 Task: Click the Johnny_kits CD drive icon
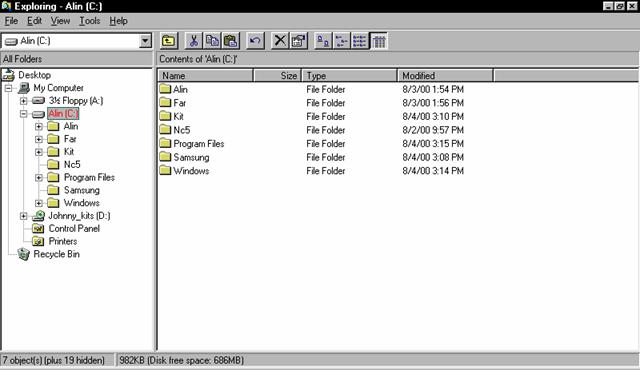(38, 216)
